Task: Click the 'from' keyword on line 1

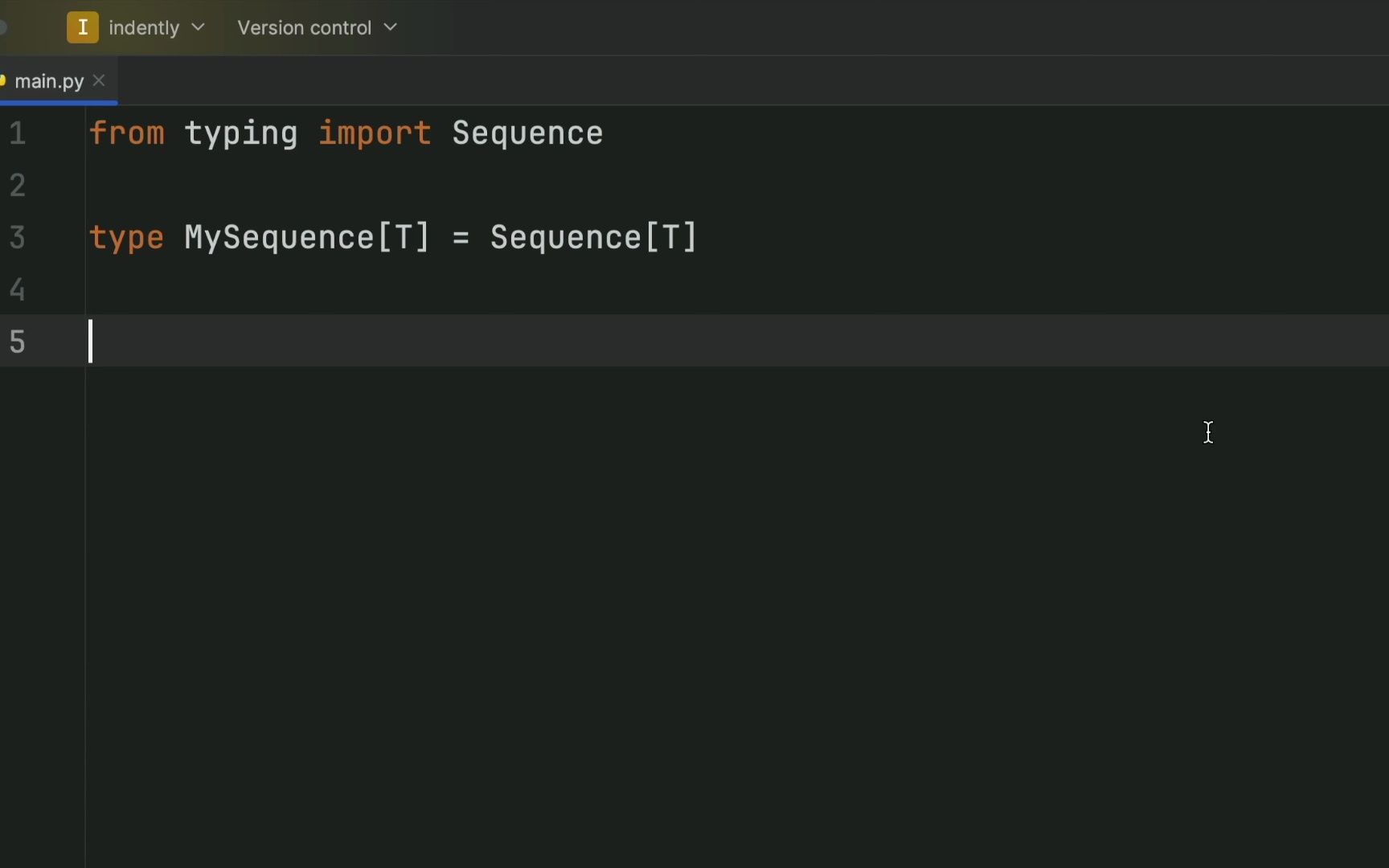Action: 127,133
